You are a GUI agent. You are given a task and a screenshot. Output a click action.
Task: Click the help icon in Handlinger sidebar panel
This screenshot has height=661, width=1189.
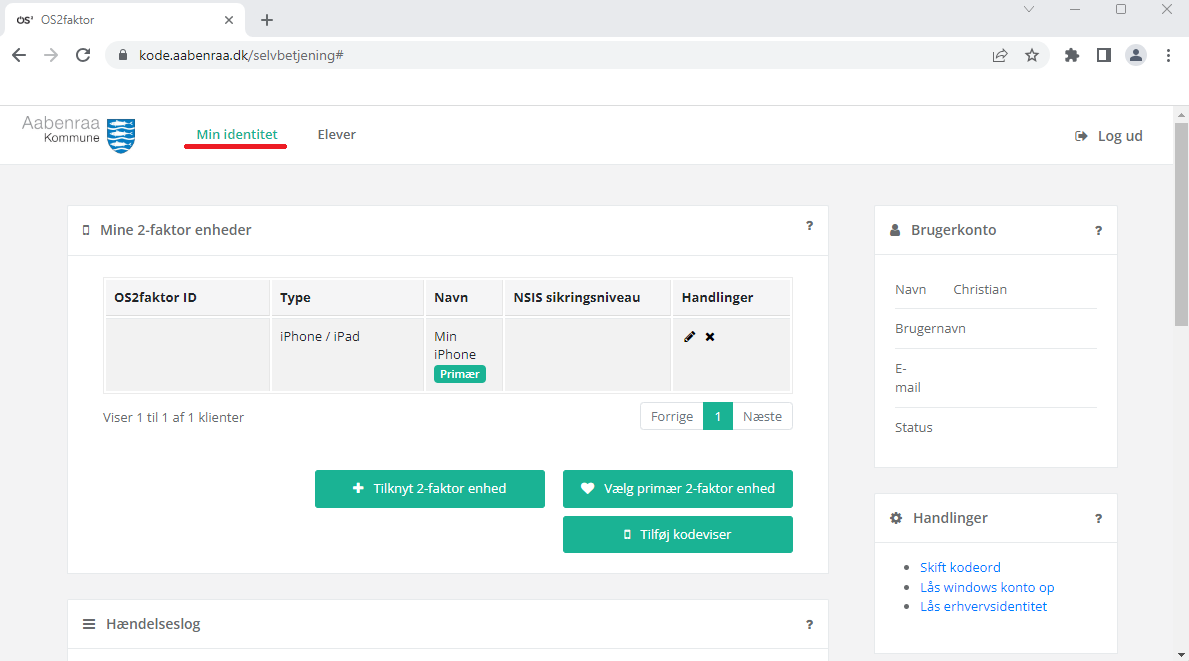pyautogui.click(x=1098, y=518)
